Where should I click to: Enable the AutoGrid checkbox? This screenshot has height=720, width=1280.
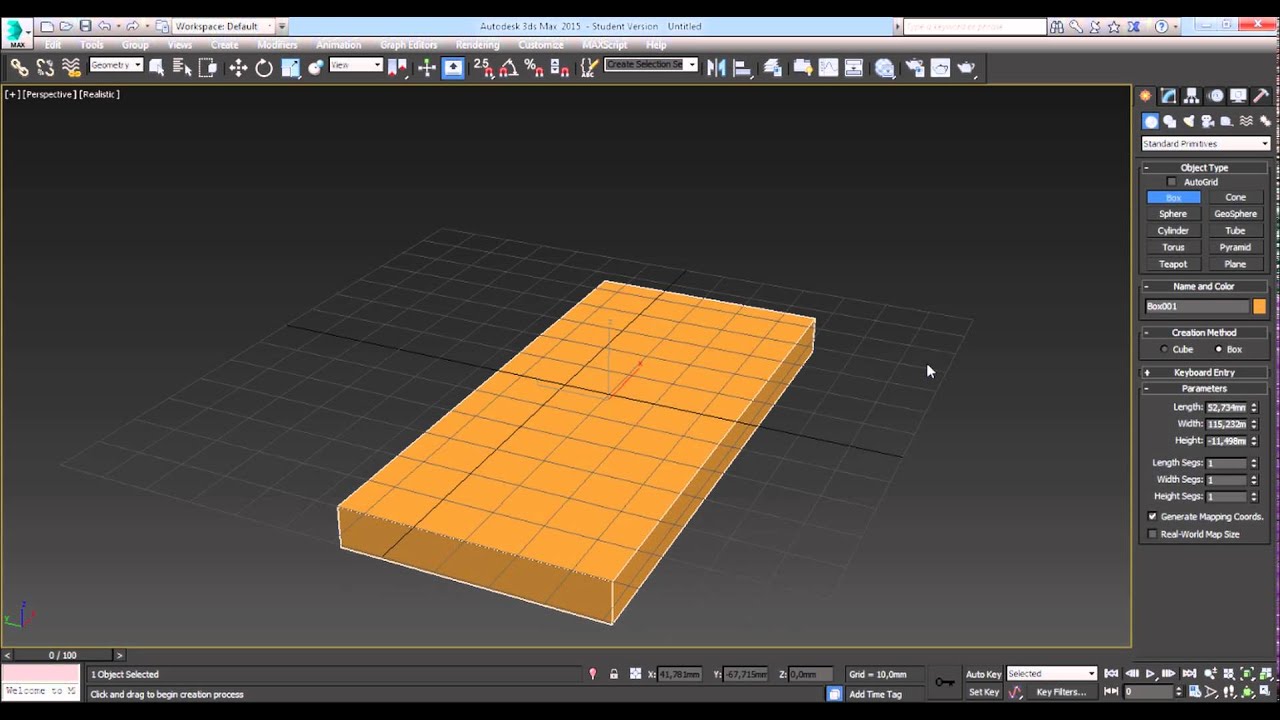1172,182
